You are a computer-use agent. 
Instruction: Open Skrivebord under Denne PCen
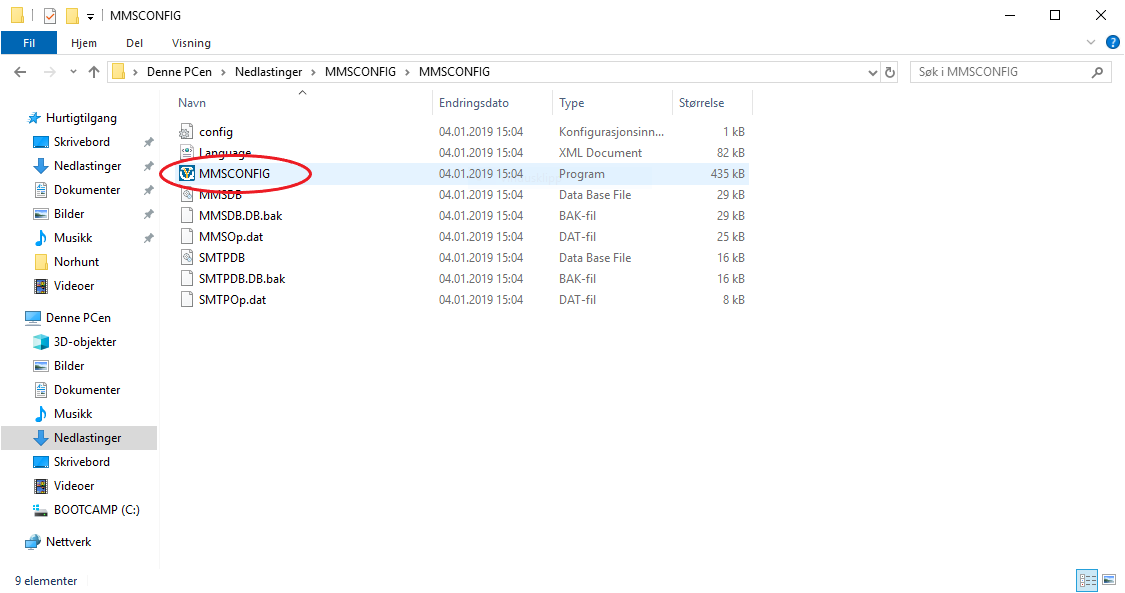point(82,462)
